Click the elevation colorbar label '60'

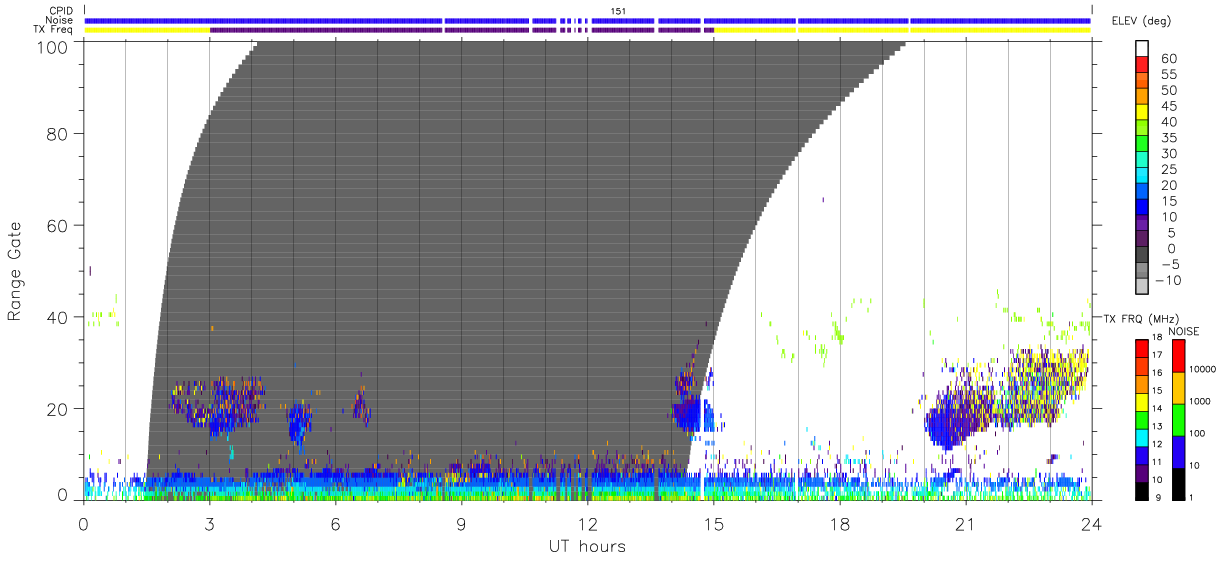(1167, 59)
